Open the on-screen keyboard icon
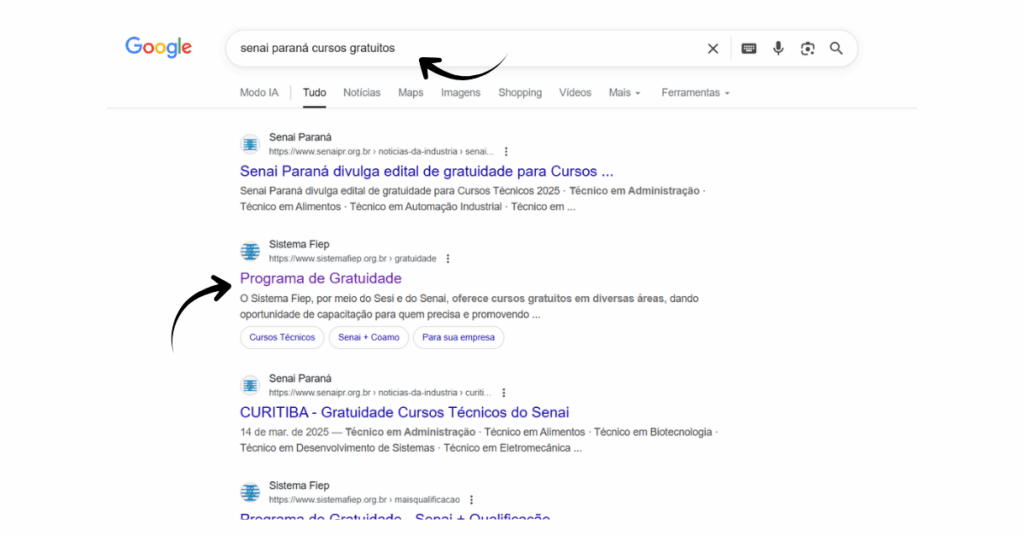This screenshot has width=1024, height=536. point(749,48)
